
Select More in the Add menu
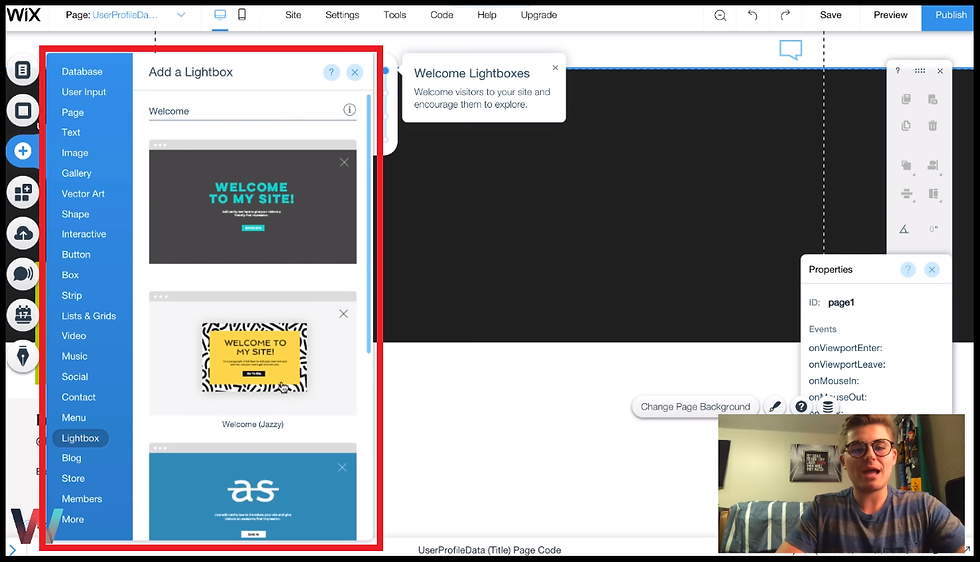pyautogui.click(x=72, y=519)
